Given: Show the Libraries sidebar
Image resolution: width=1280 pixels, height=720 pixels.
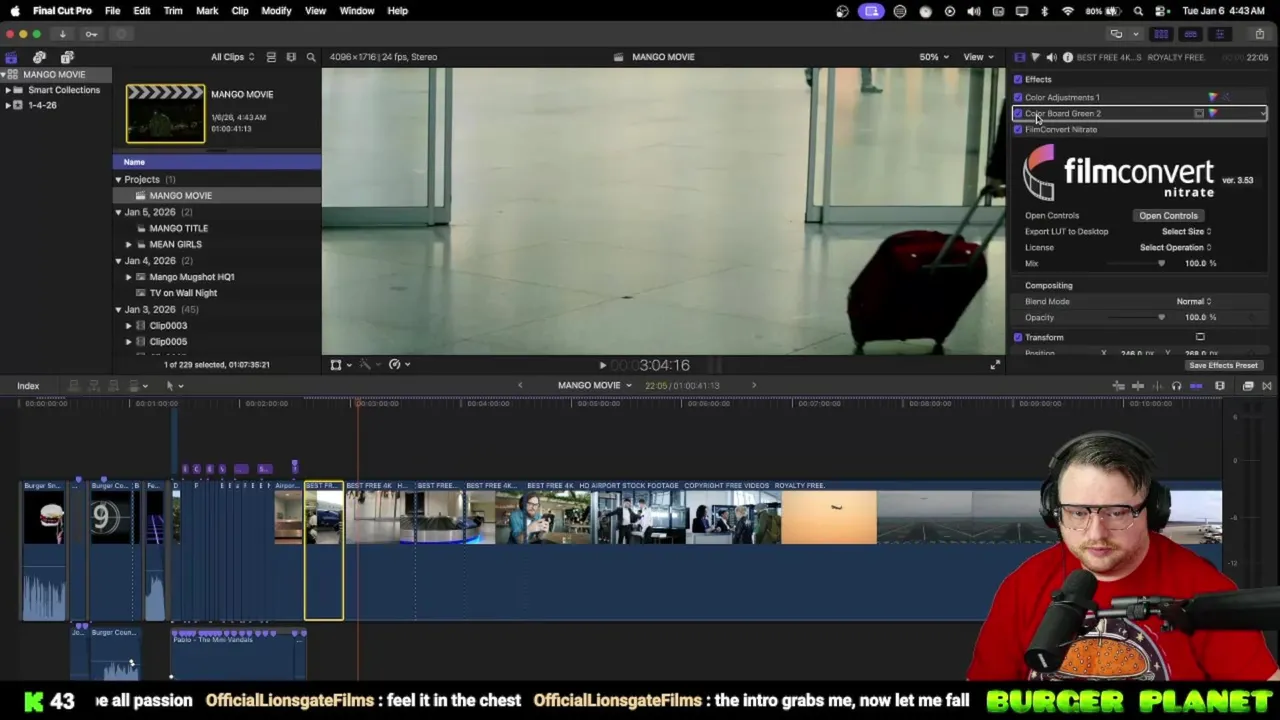Looking at the screenshot, I should pyautogui.click(x=11, y=57).
